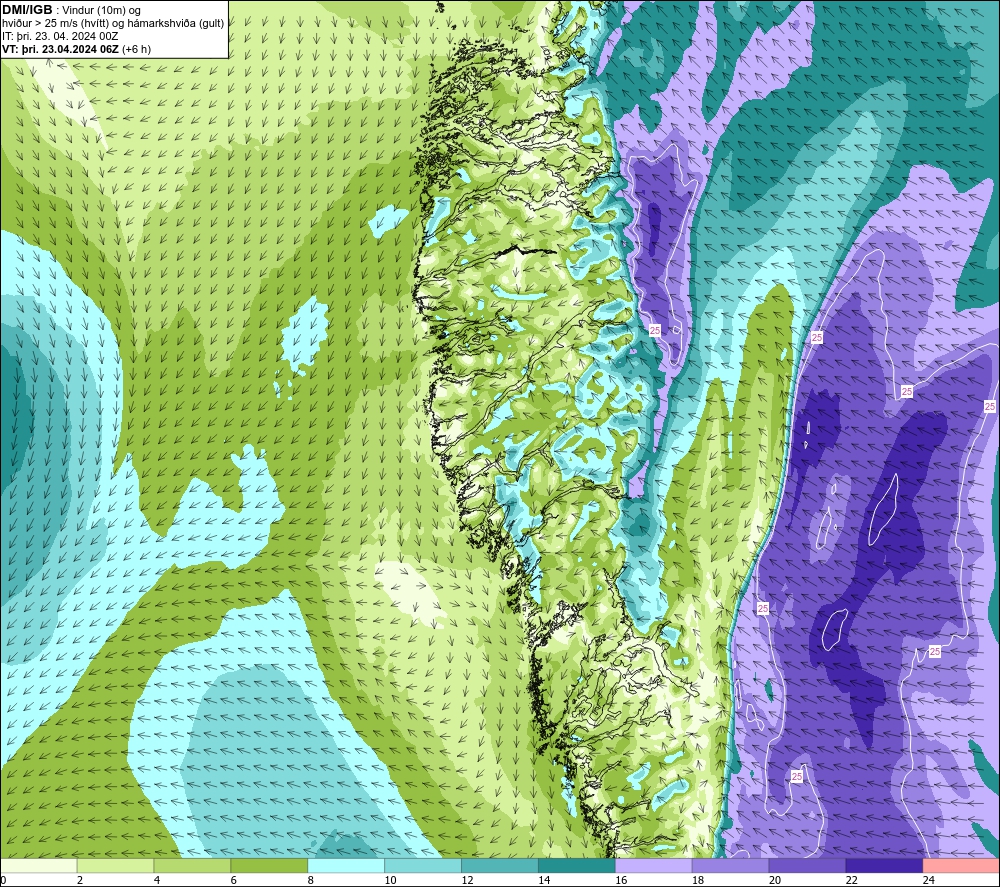Select the 16–18 m/s lavender legend swatch
The width and height of the screenshot is (1000, 887).
pyautogui.click(x=654, y=866)
